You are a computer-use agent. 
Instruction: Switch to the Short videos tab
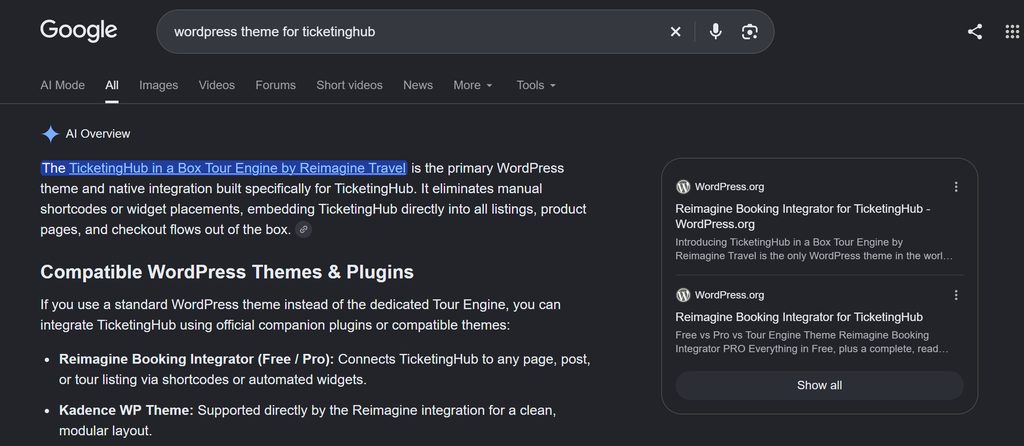349,85
